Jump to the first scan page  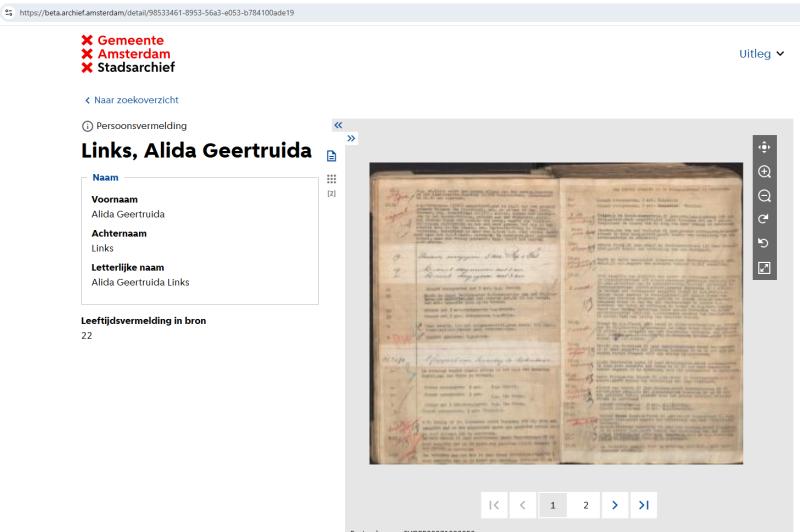click(493, 505)
